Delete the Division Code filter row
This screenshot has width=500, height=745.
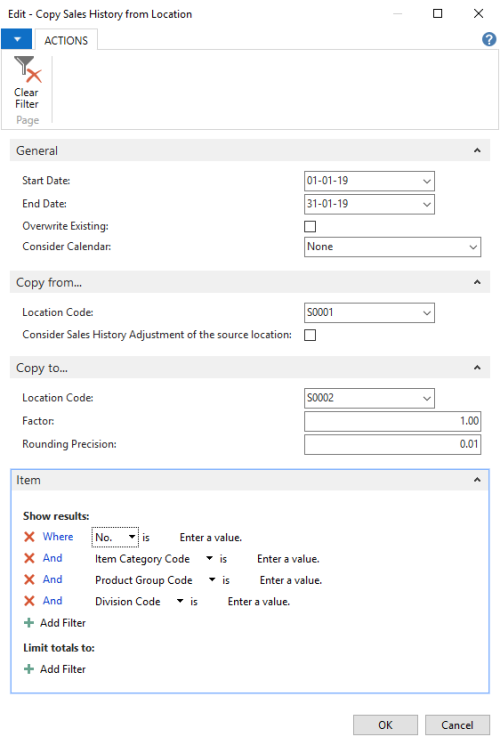(29, 601)
